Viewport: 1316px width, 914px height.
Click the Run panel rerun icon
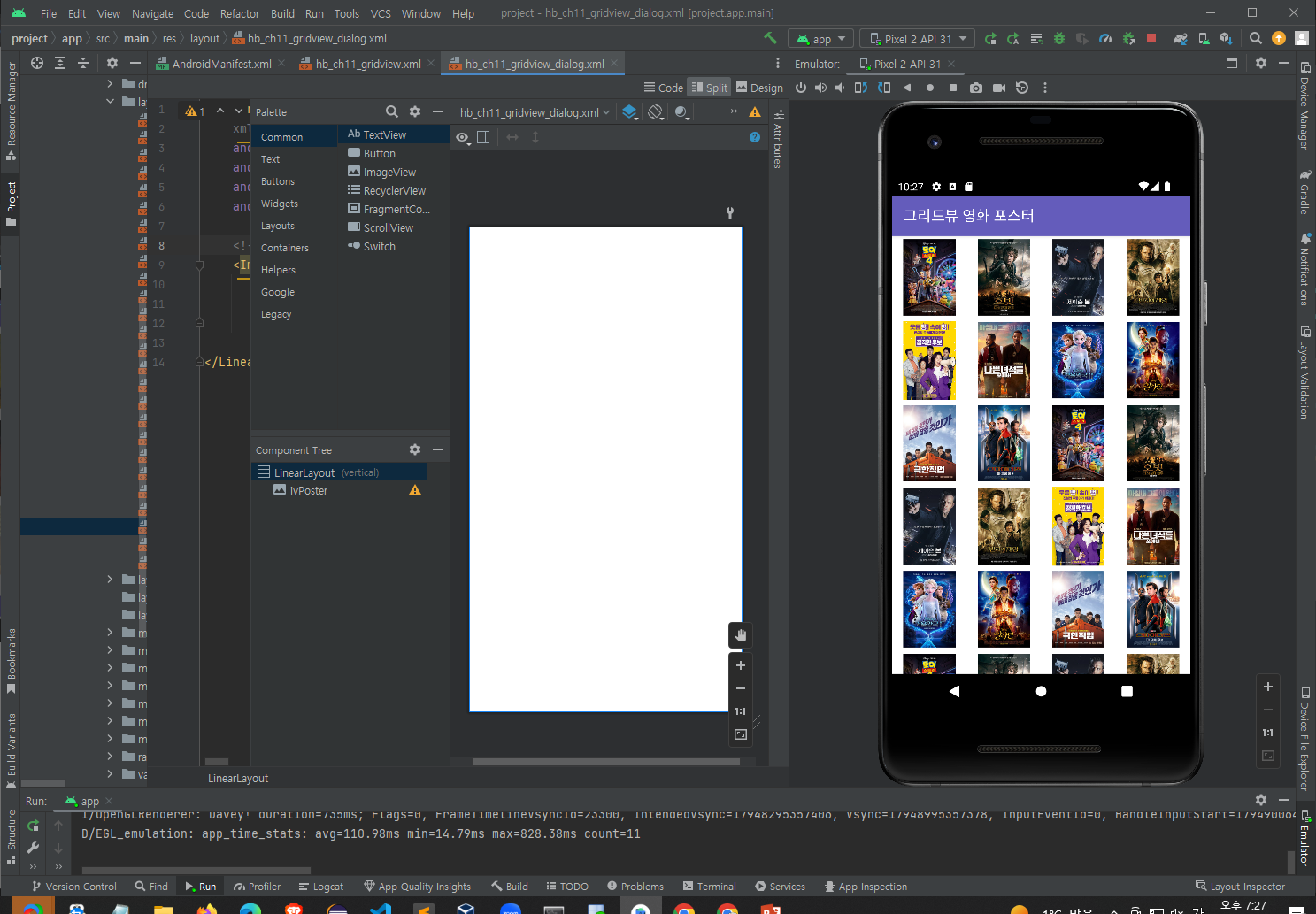[34, 826]
